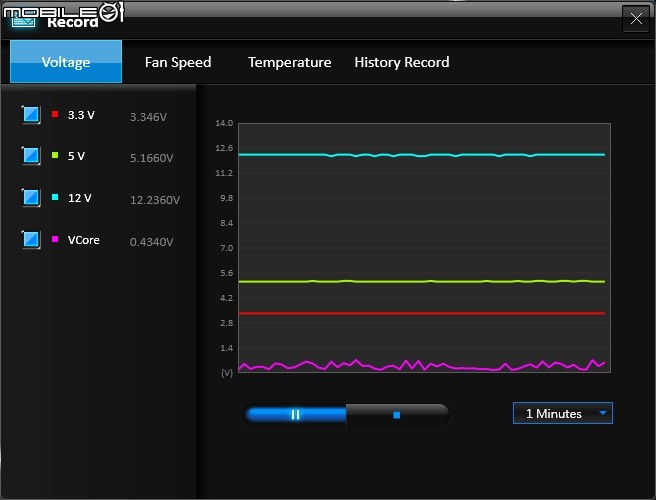Open the Fan Speed tab
This screenshot has height=500, width=656.
178,62
